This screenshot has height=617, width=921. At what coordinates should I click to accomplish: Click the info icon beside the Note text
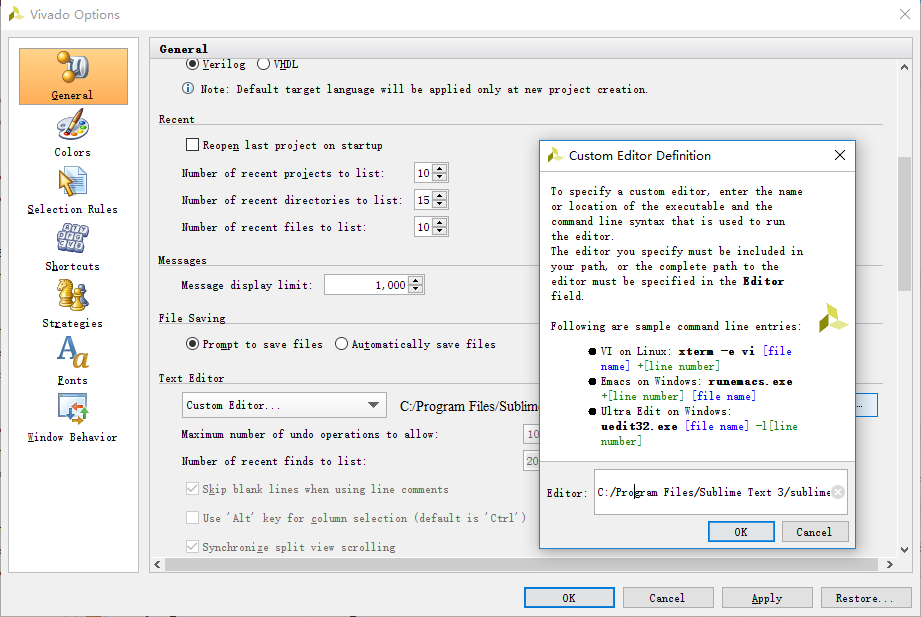click(188, 89)
